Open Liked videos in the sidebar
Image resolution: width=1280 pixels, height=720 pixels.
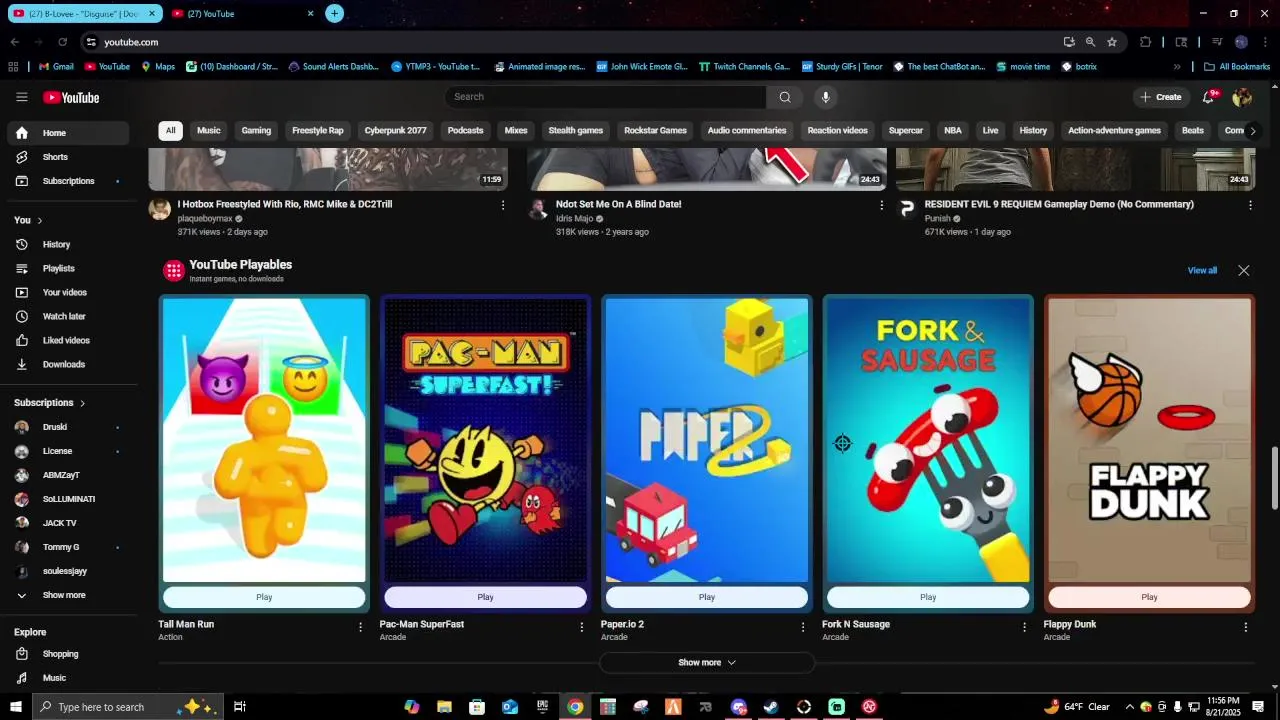(x=68, y=341)
